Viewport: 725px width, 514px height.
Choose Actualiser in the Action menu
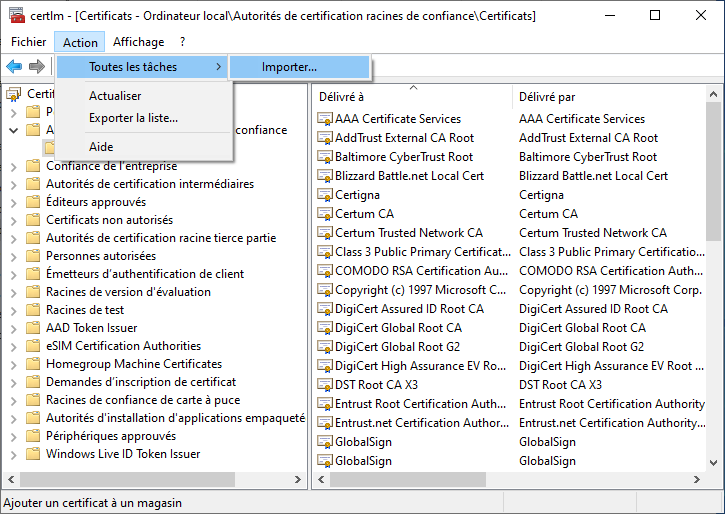144,96
